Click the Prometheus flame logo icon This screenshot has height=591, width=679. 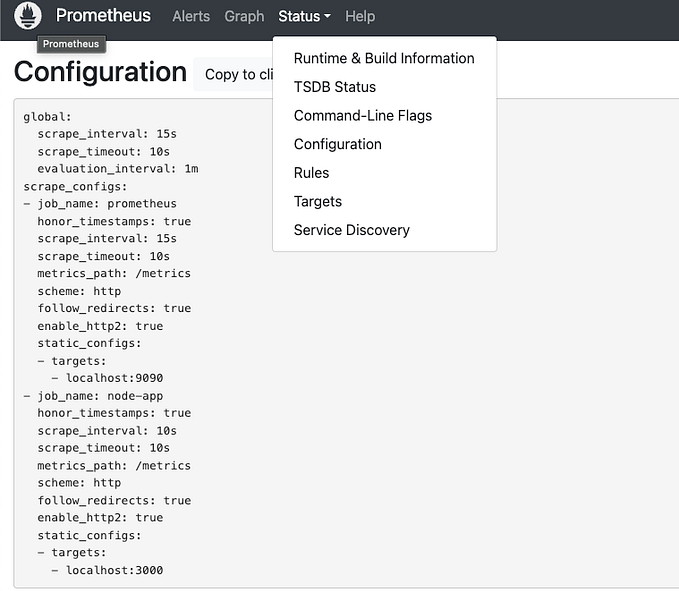tap(28, 16)
